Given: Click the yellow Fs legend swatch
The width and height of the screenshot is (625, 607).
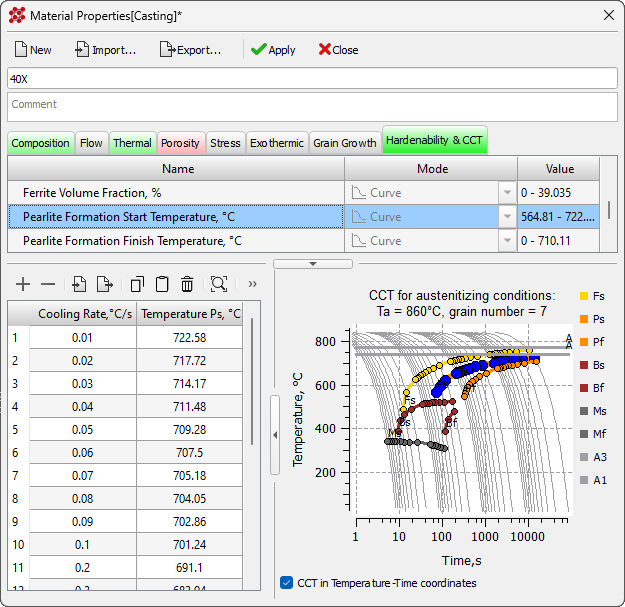Looking at the screenshot, I should 584,296.
